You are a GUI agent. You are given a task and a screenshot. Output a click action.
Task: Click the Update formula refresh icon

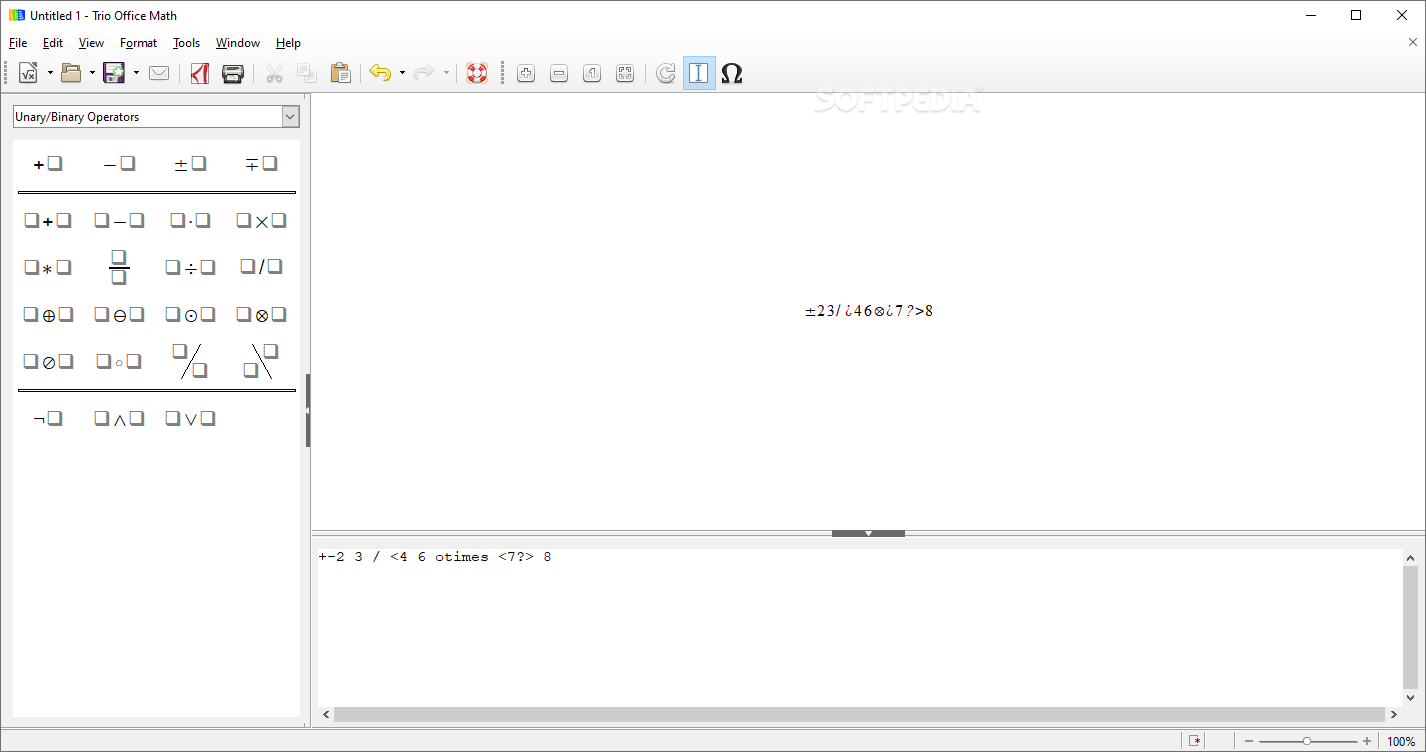click(x=666, y=73)
